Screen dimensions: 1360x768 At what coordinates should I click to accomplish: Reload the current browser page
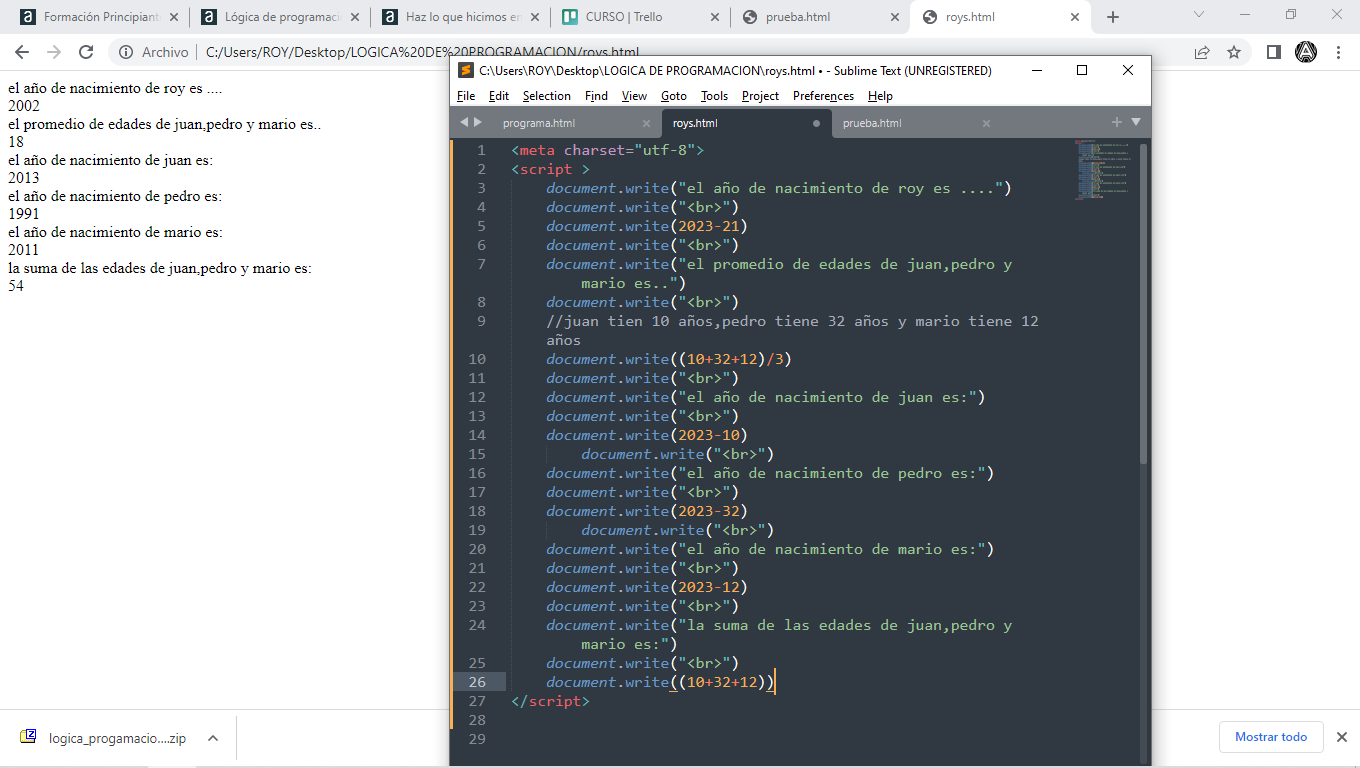click(86, 52)
